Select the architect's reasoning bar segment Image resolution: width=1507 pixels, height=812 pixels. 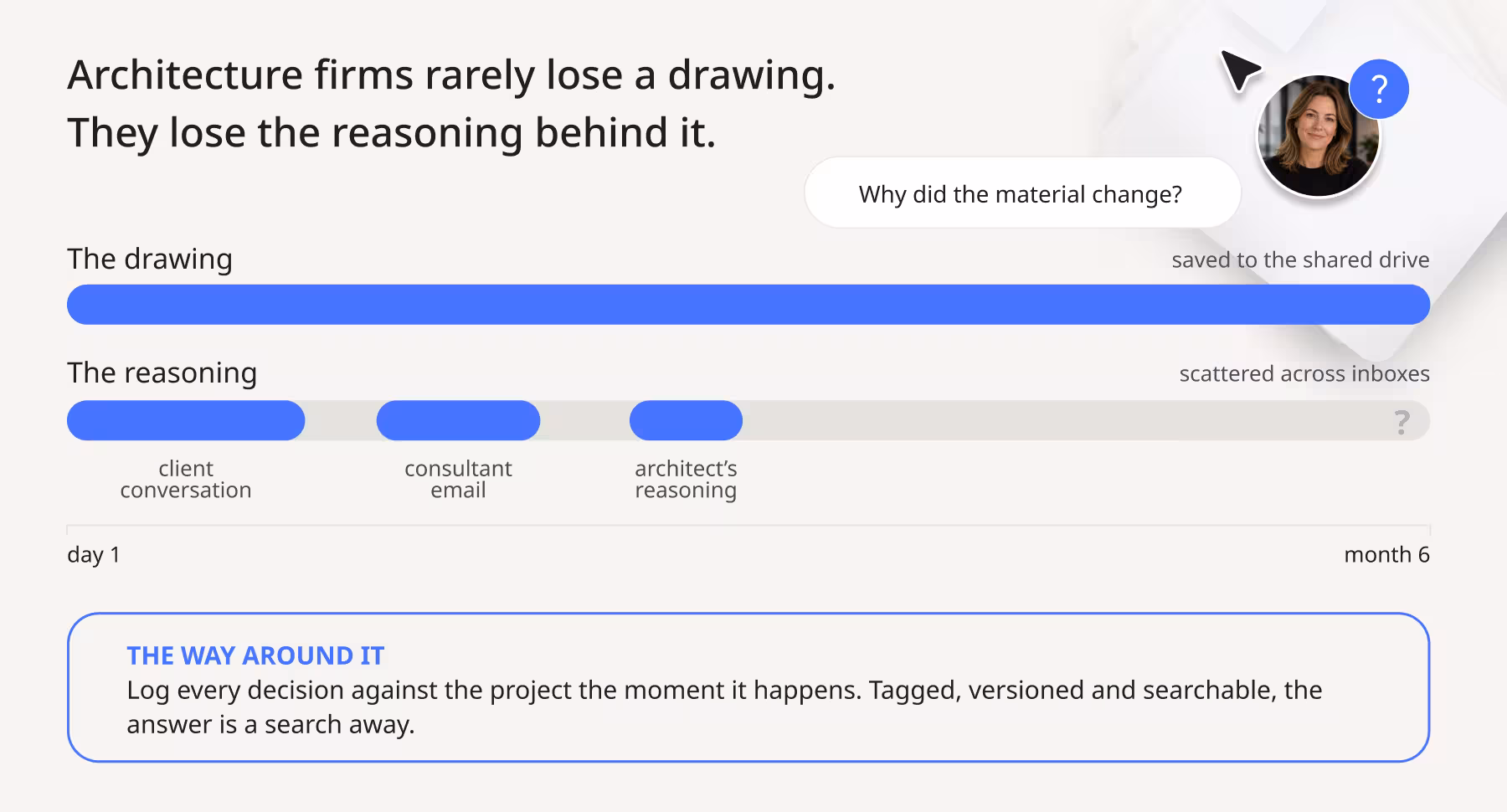coord(686,420)
